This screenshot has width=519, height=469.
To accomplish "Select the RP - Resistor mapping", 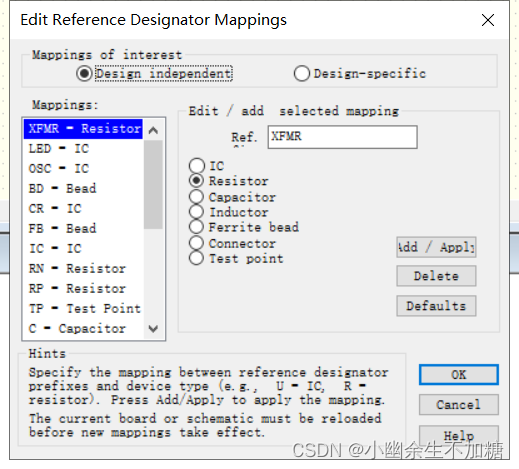I will click(83, 289).
